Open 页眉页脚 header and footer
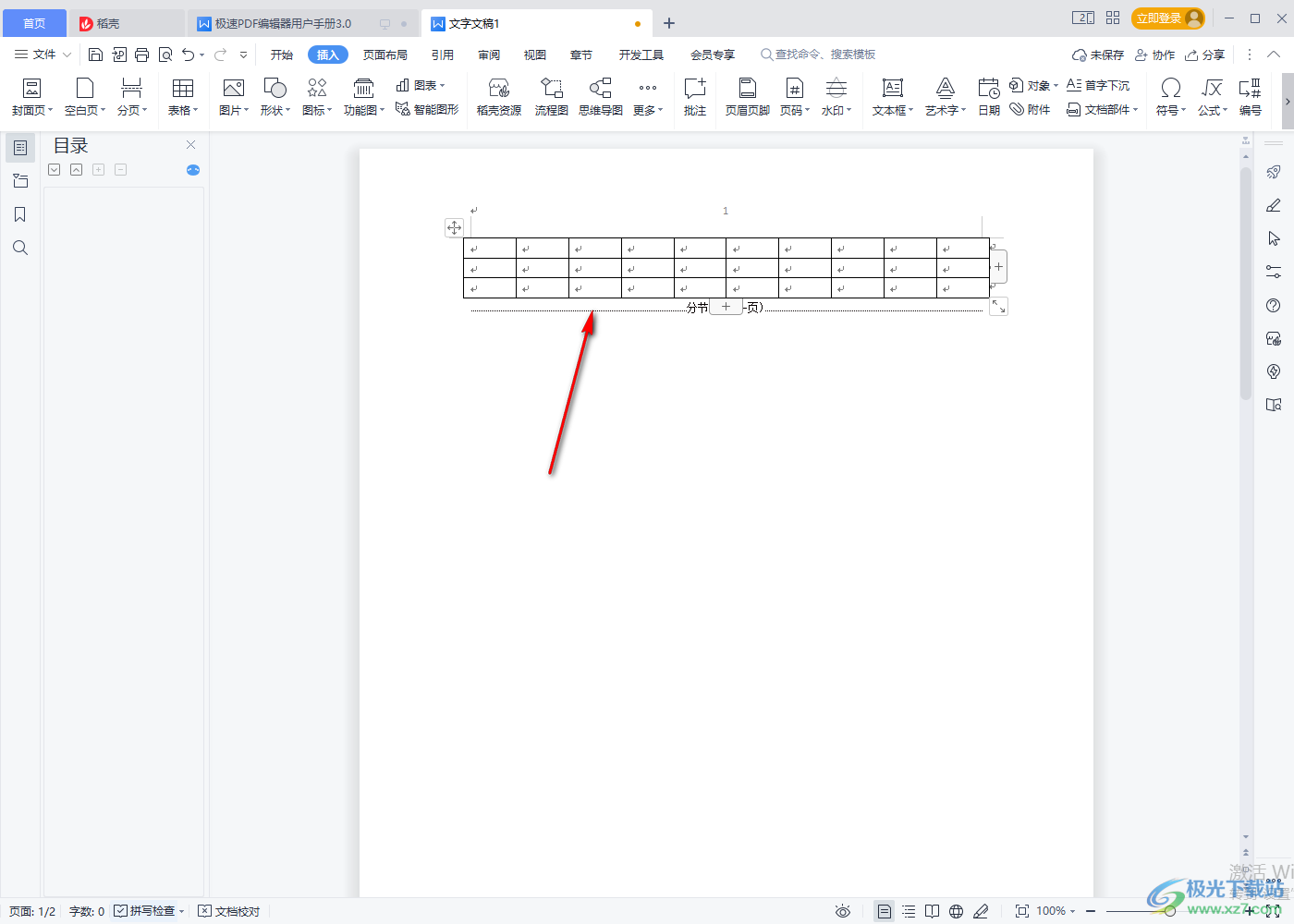Image resolution: width=1294 pixels, height=924 pixels. [748, 97]
